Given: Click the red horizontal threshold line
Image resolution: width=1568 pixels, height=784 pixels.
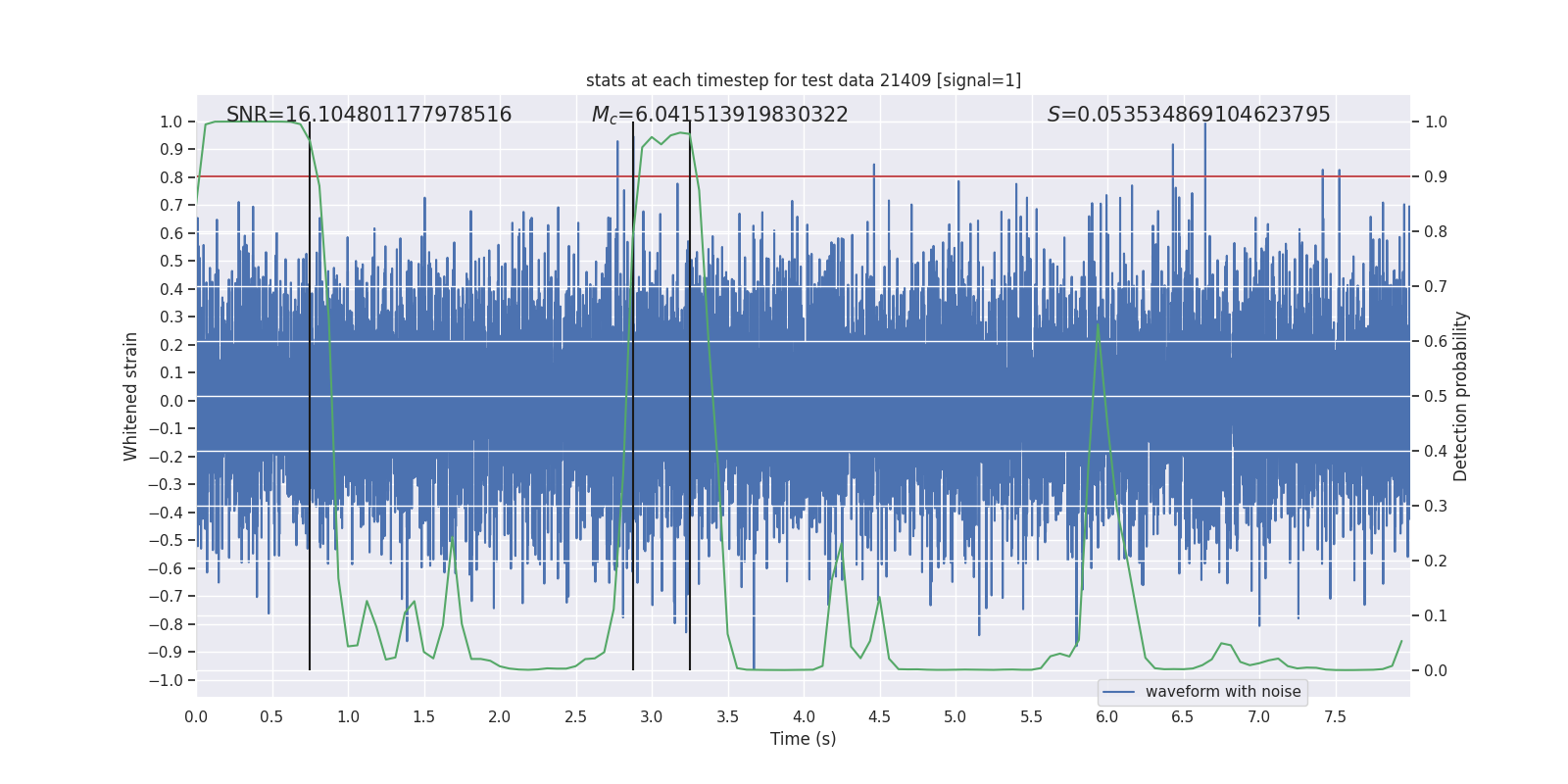Looking at the screenshot, I should [804, 176].
